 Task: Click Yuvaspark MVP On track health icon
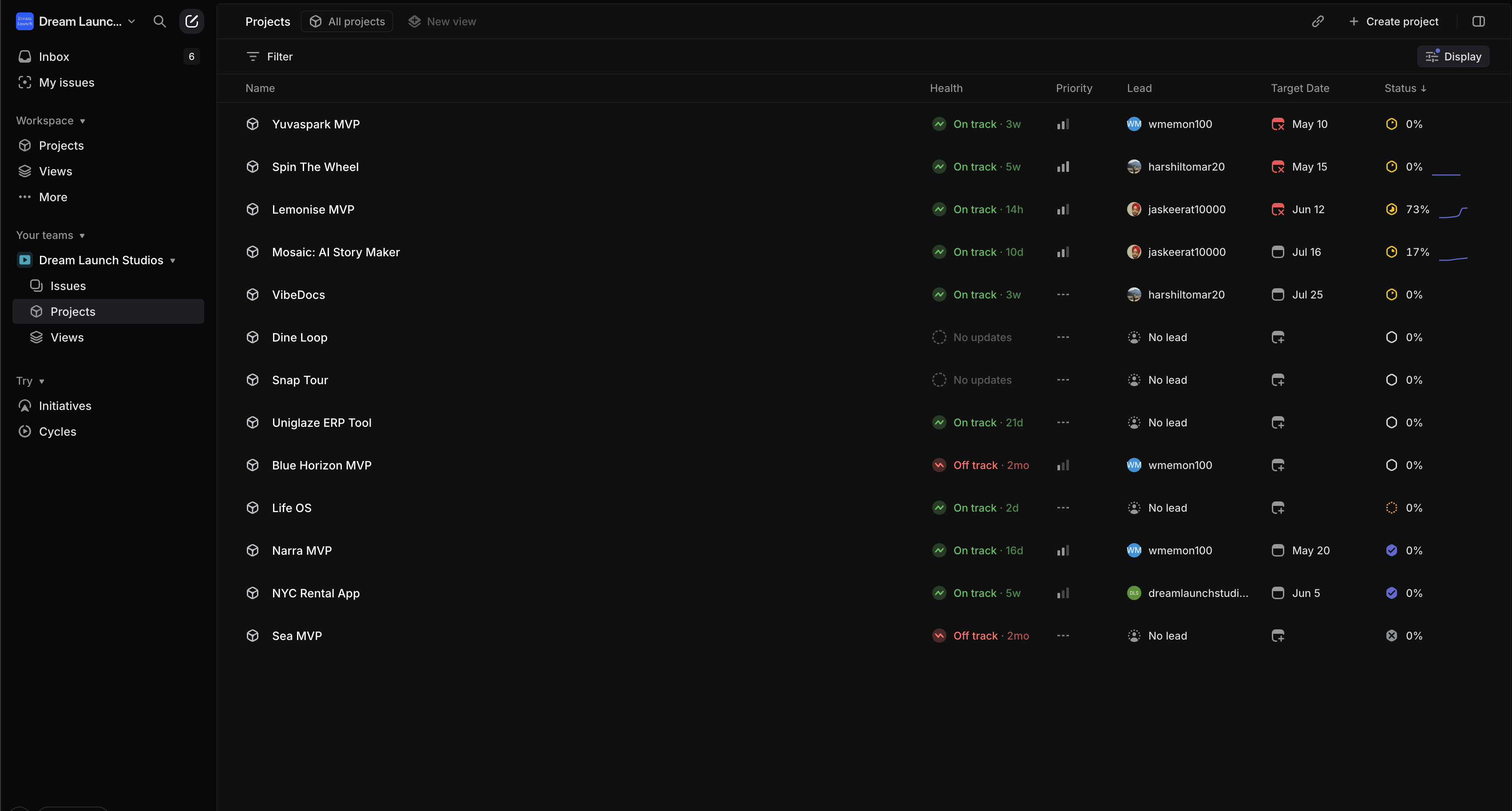[939, 124]
